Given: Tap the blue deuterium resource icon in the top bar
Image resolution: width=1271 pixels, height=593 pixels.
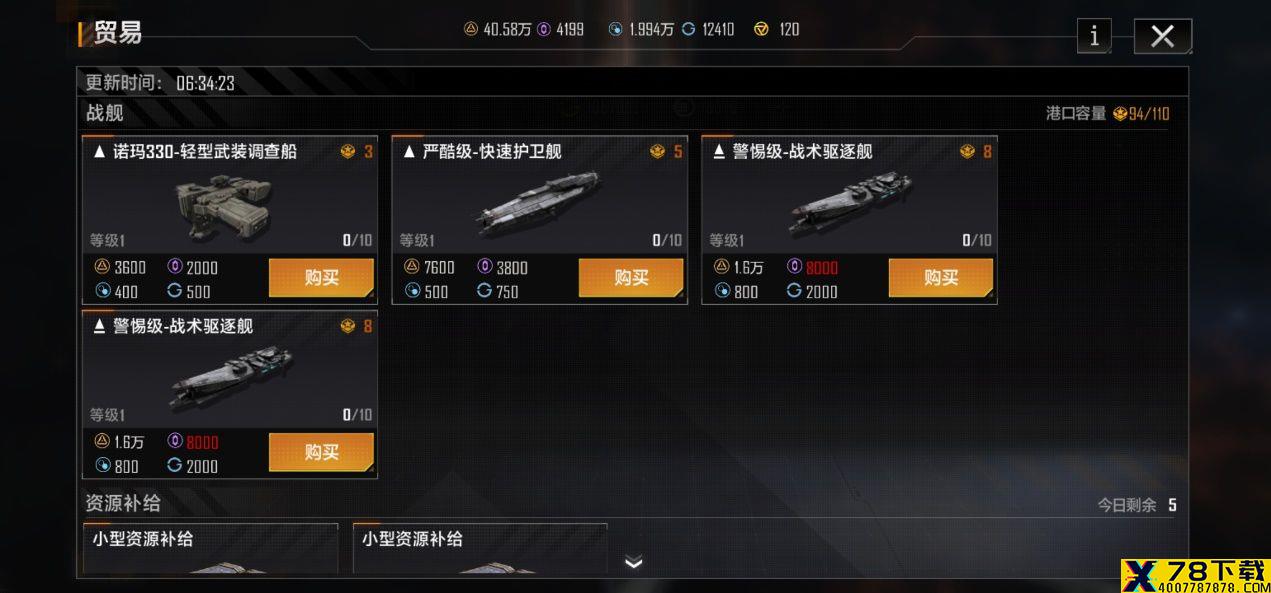Looking at the screenshot, I should (x=616, y=29).
